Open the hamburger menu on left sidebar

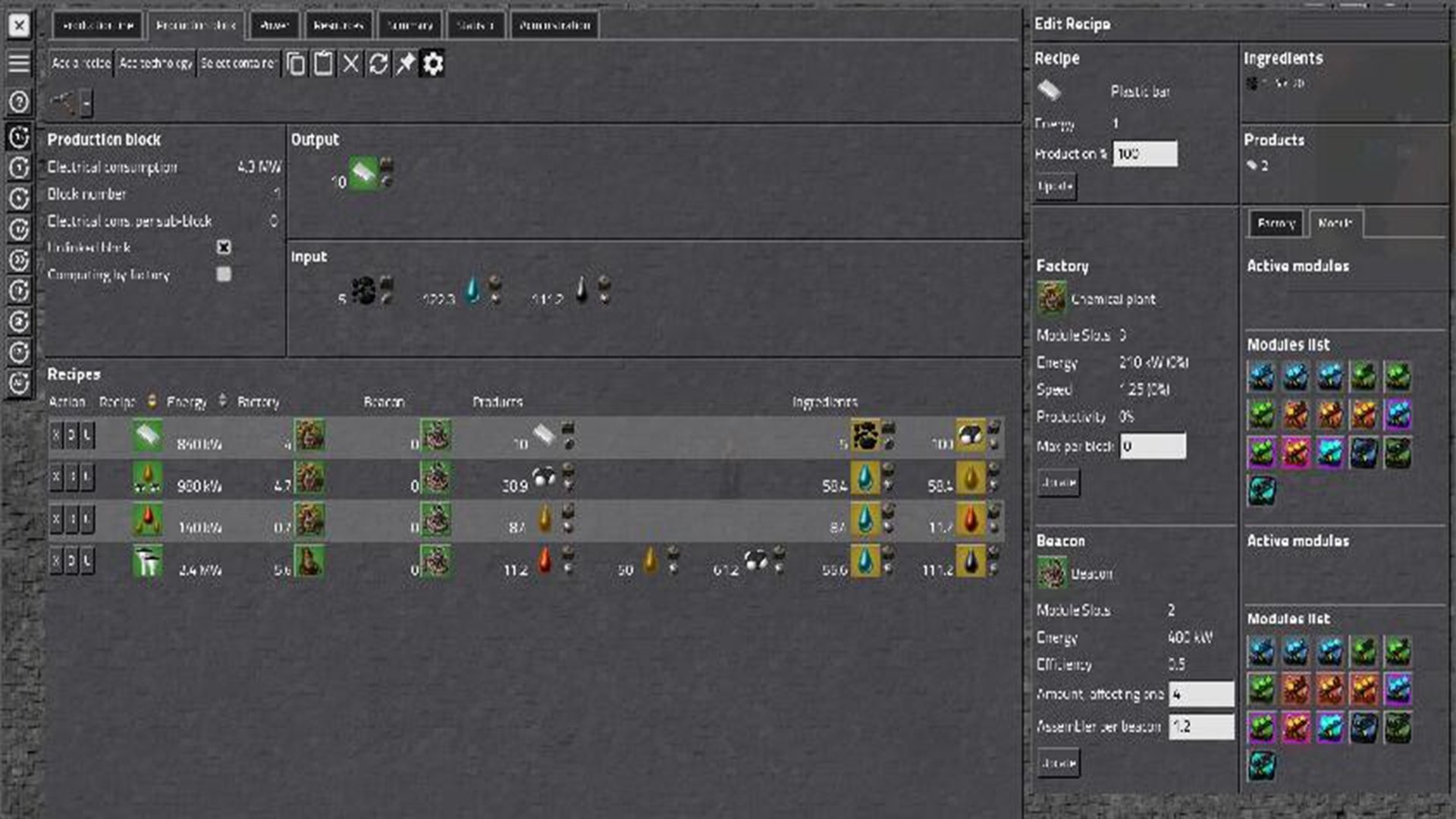pos(19,63)
